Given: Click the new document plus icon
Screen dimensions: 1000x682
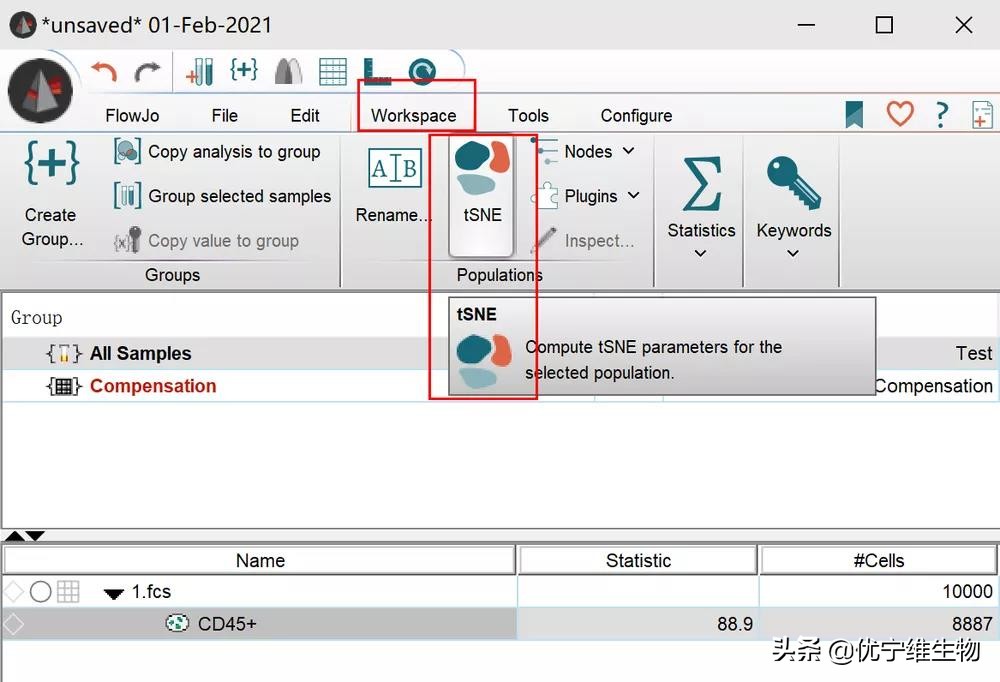Looking at the screenshot, I should [x=982, y=115].
